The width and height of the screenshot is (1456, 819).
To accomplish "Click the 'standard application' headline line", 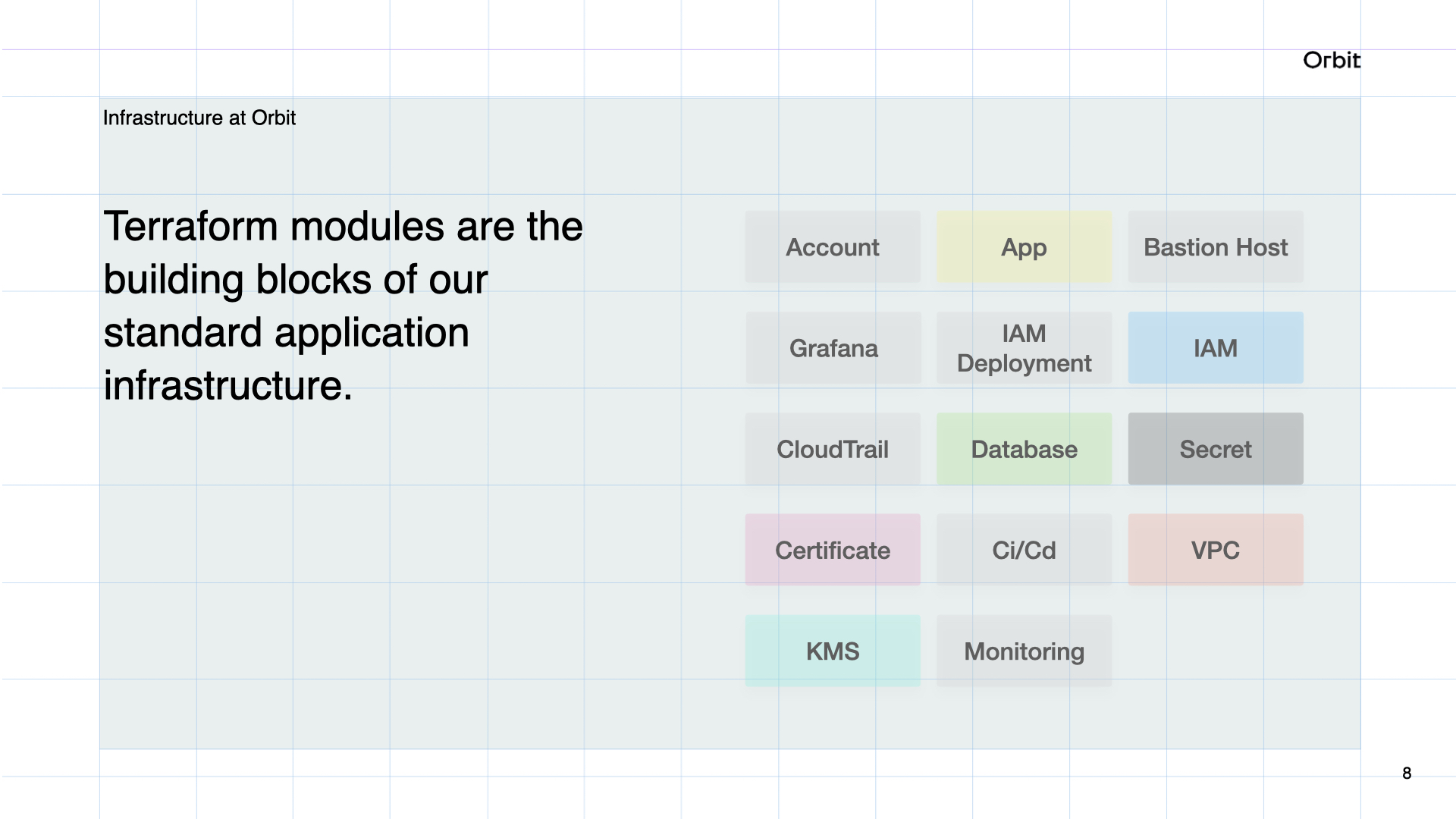I will coord(286,333).
